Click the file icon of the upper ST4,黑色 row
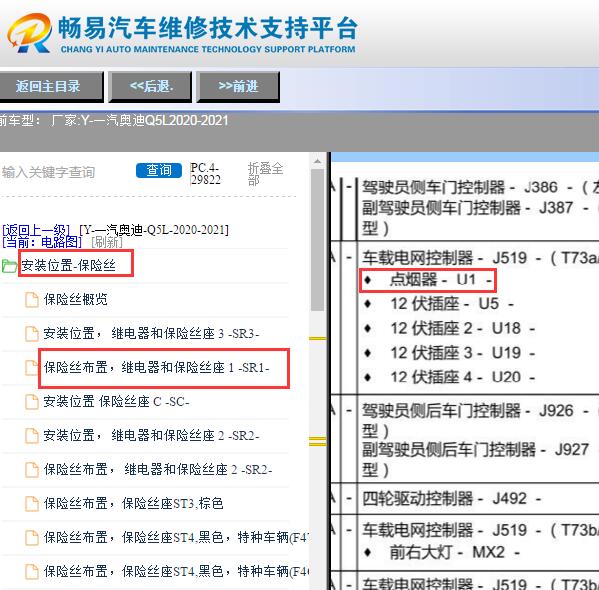The image size is (599, 590). [x=32, y=538]
